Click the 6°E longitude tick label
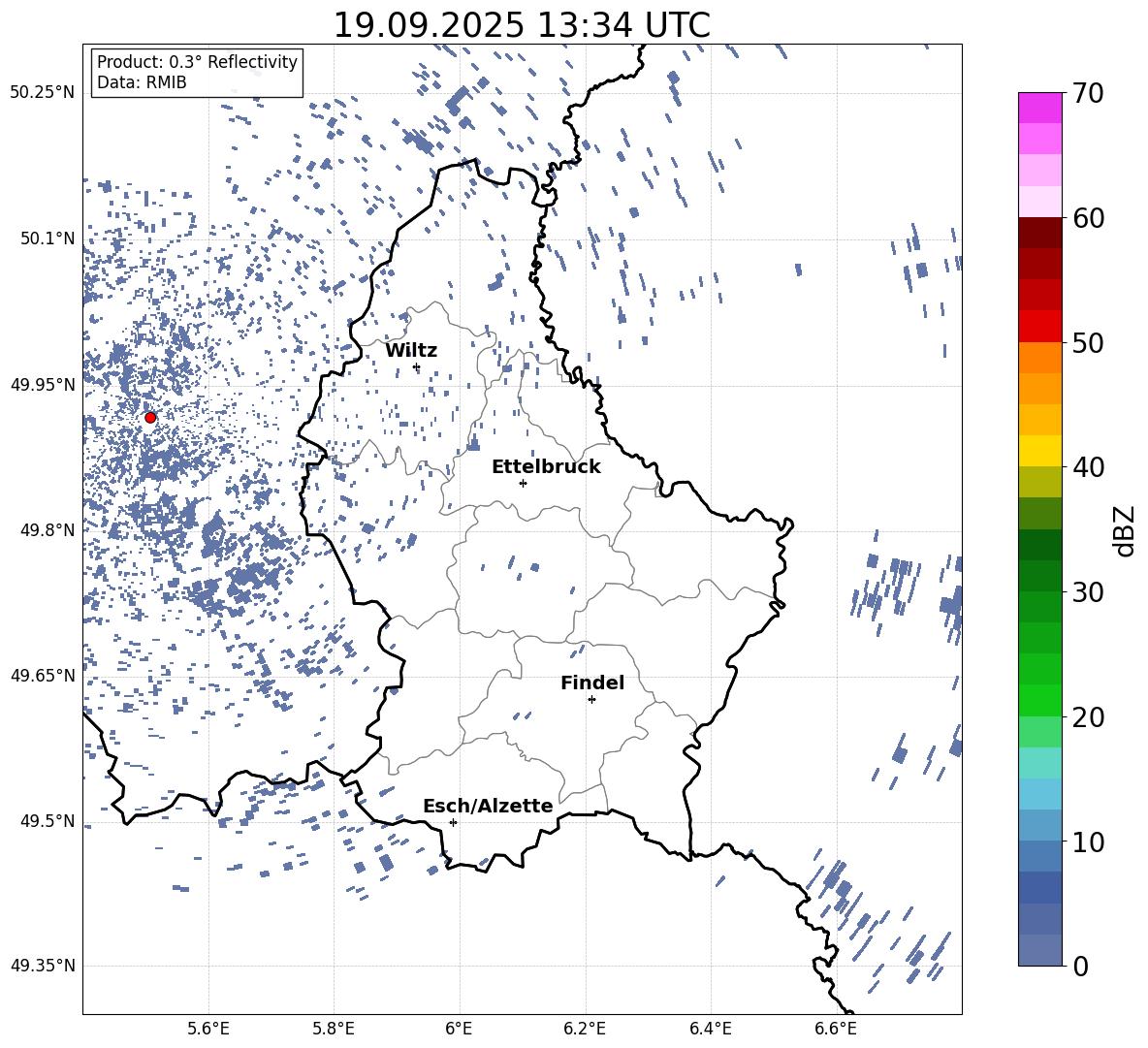 [459, 1028]
